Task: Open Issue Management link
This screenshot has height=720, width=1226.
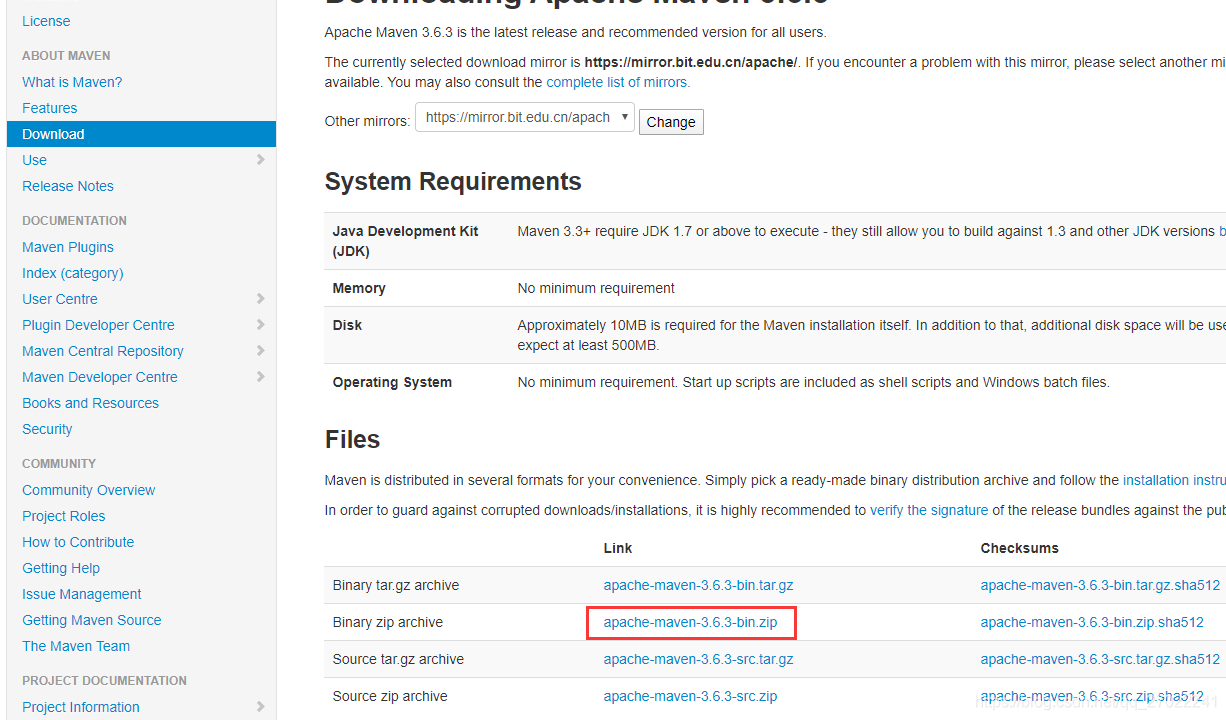Action: point(82,594)
